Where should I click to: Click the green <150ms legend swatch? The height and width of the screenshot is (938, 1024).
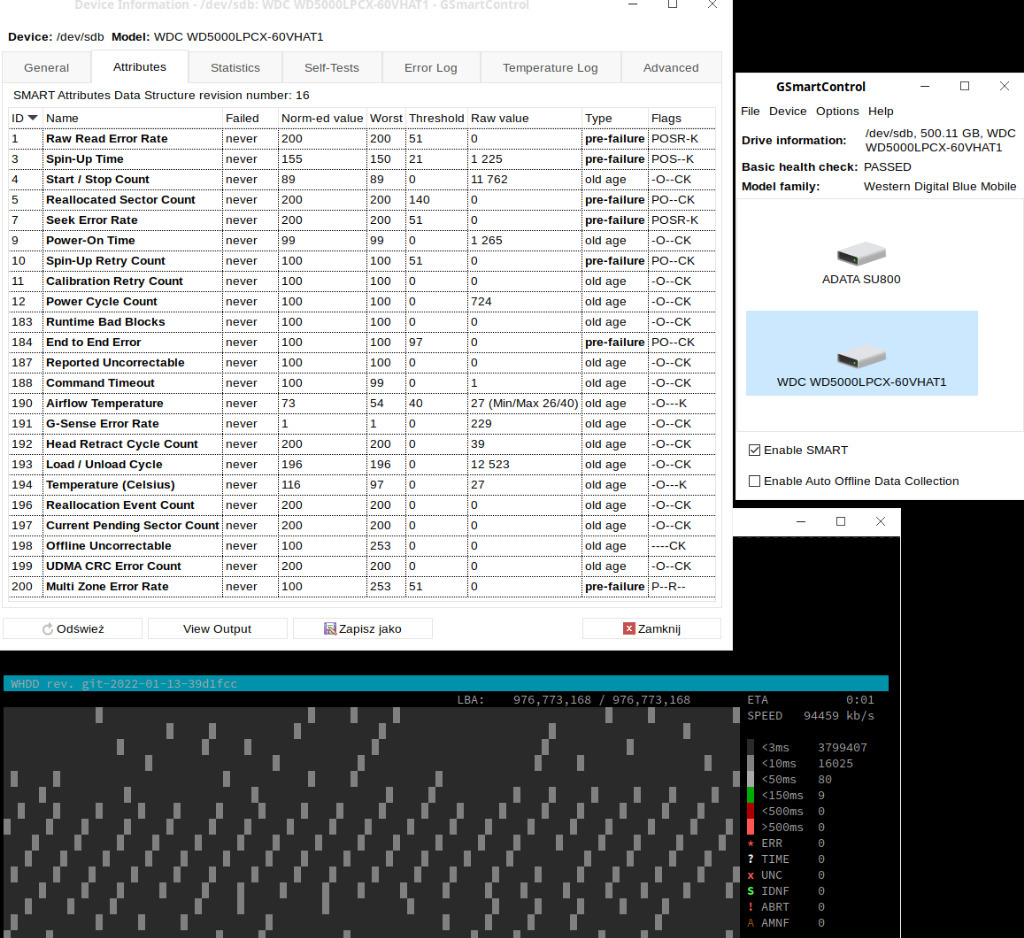[751, 795]
